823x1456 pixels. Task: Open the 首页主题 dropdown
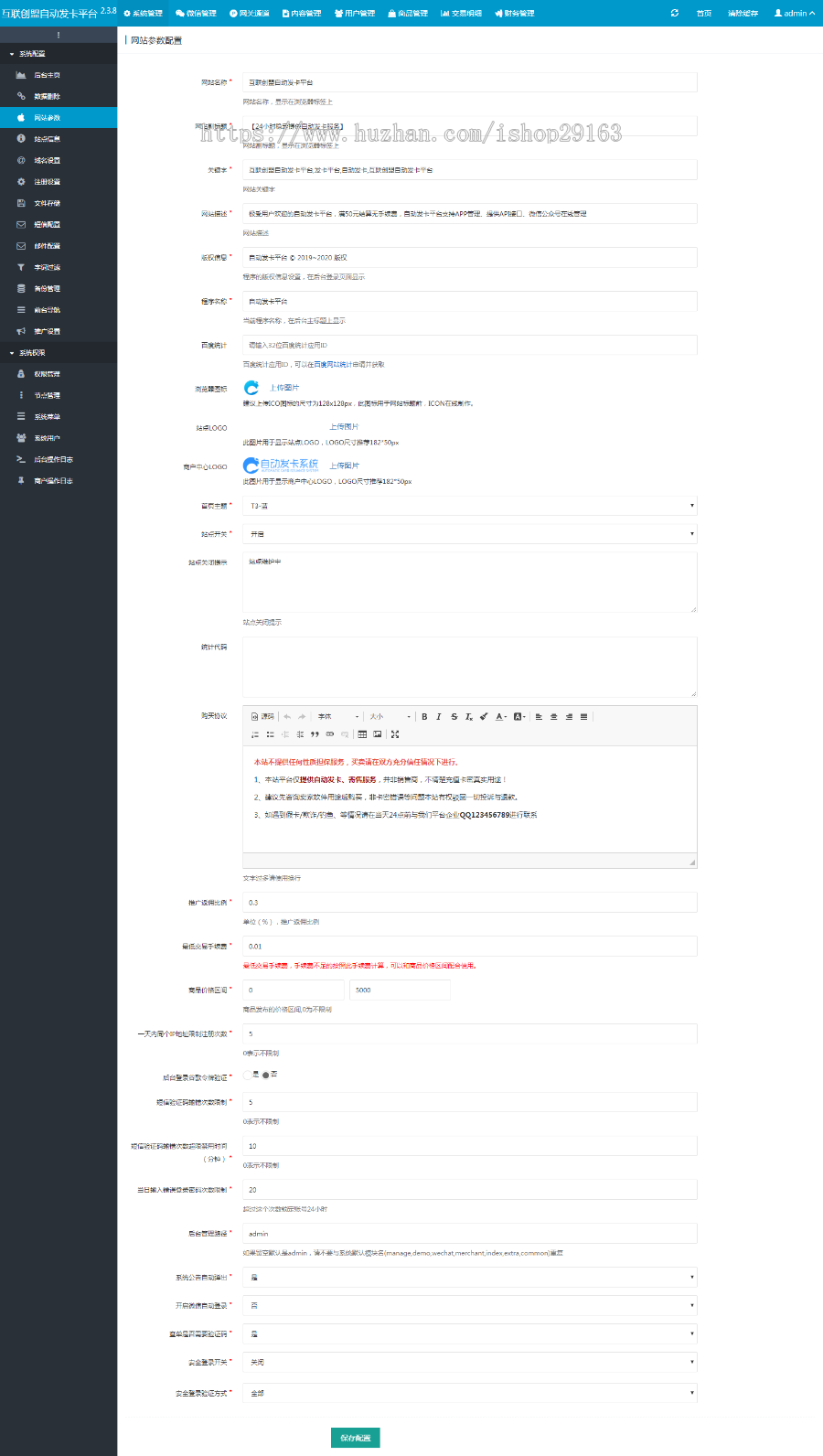pos(469,506)
